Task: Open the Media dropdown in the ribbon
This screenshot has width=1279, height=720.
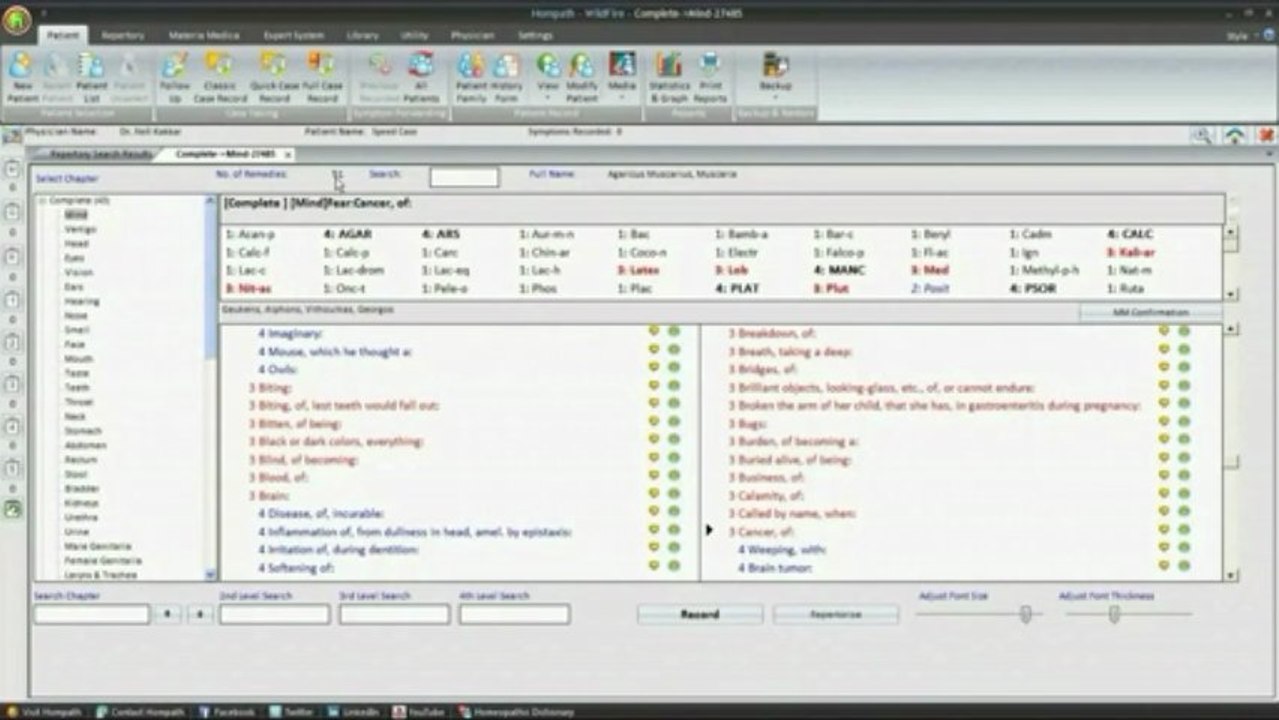Action: (x=622, y=77)
